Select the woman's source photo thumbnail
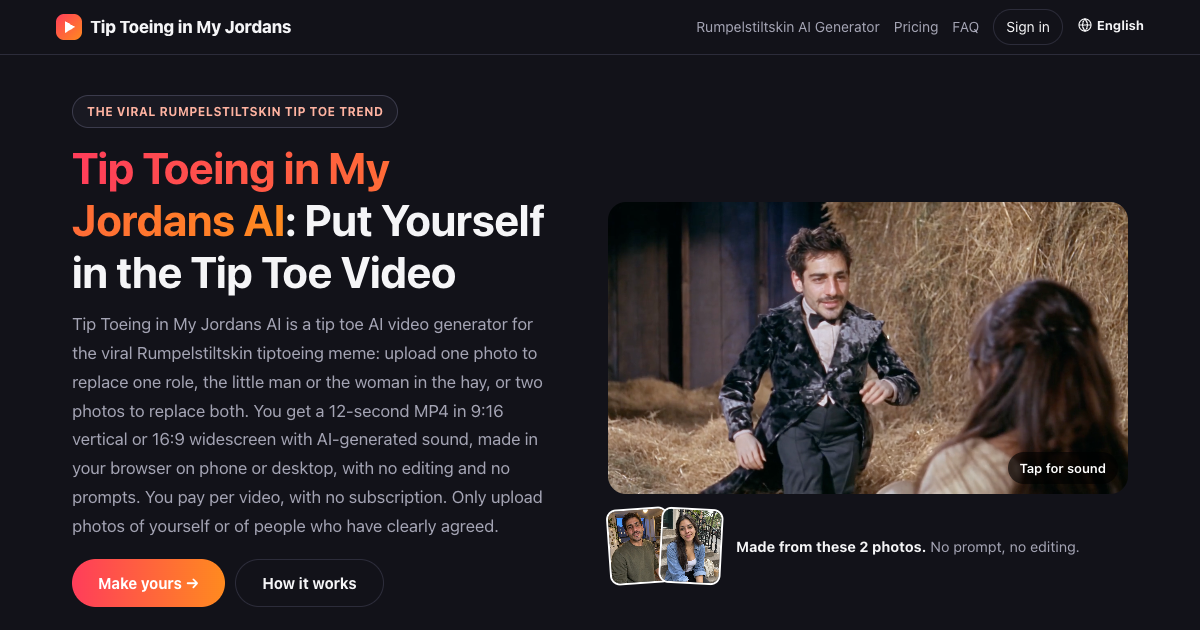 pos(692,546)
